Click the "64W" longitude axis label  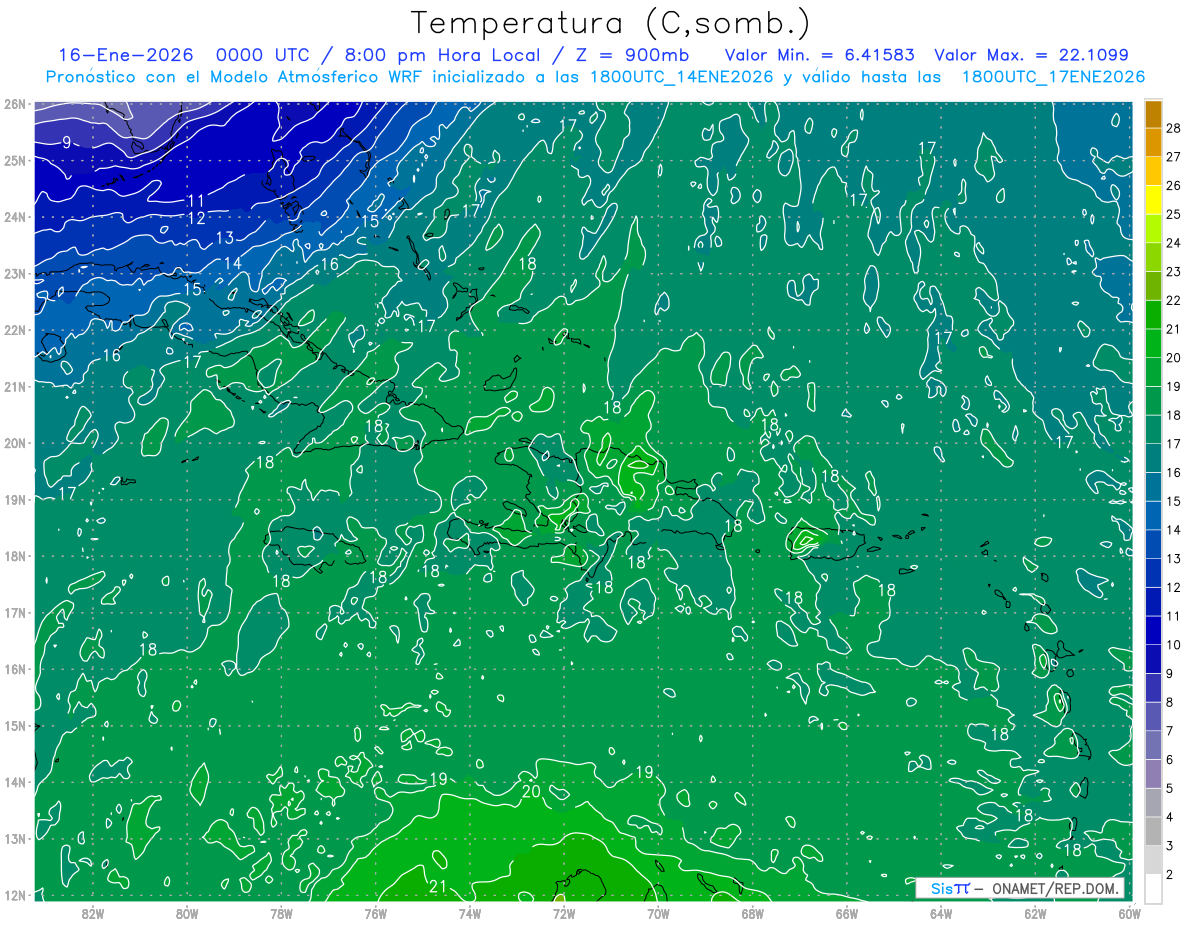click(941, 913)
